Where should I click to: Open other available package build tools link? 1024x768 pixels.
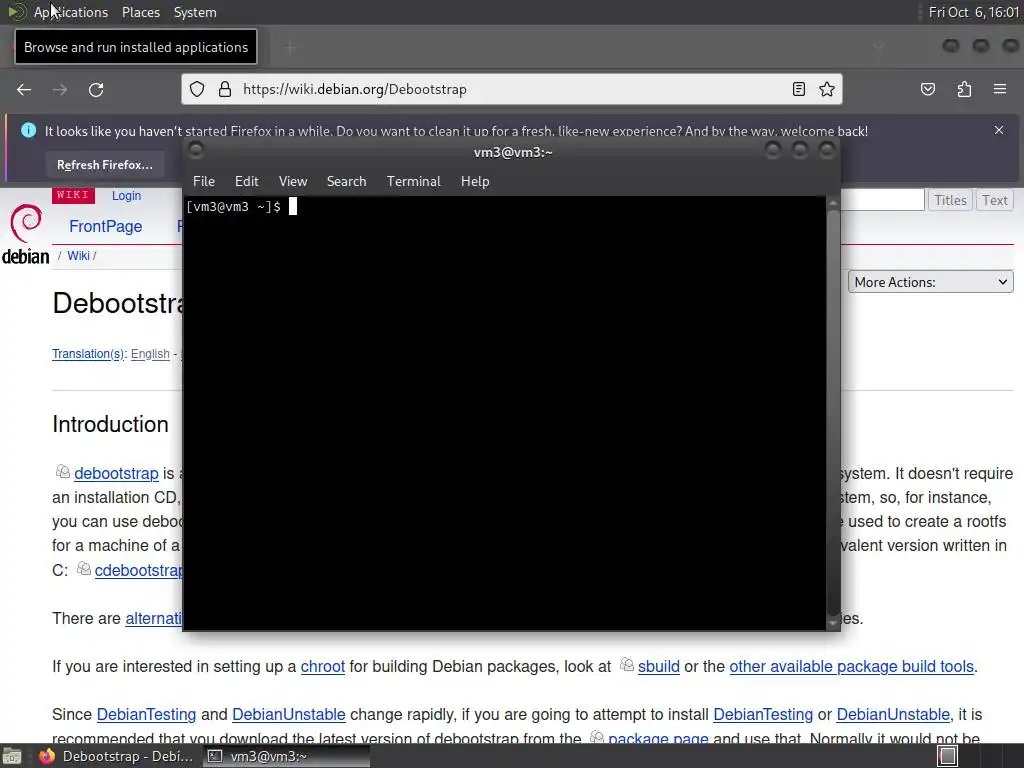852,666
